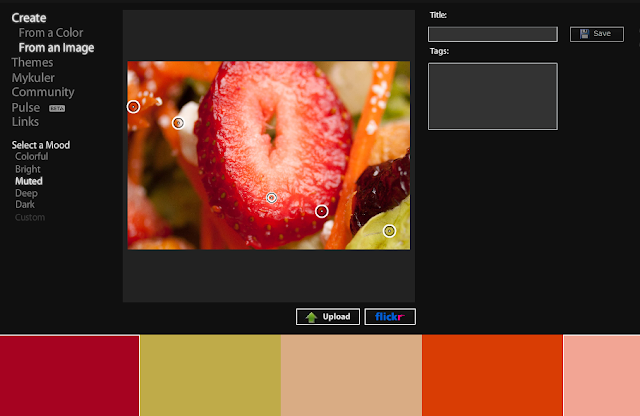
Task: Select the color picker marker on the pink strawberry center
Action: click(271, 198)
